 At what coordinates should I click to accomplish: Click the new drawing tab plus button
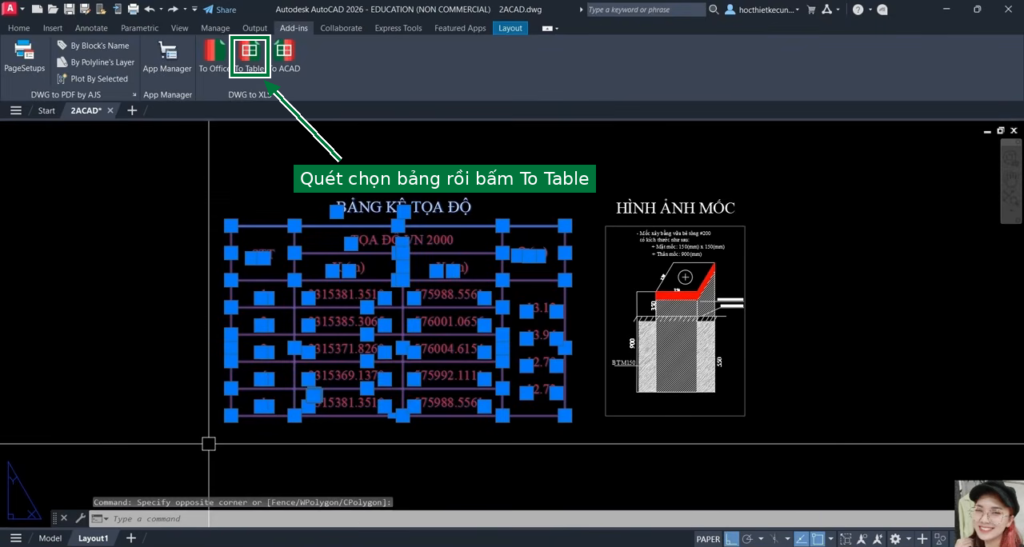tap(132, 110)
